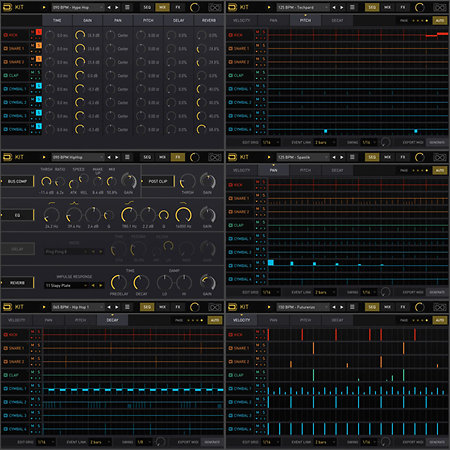
Task: Go to next preset in the mixer panel
Action: [117, 7]
